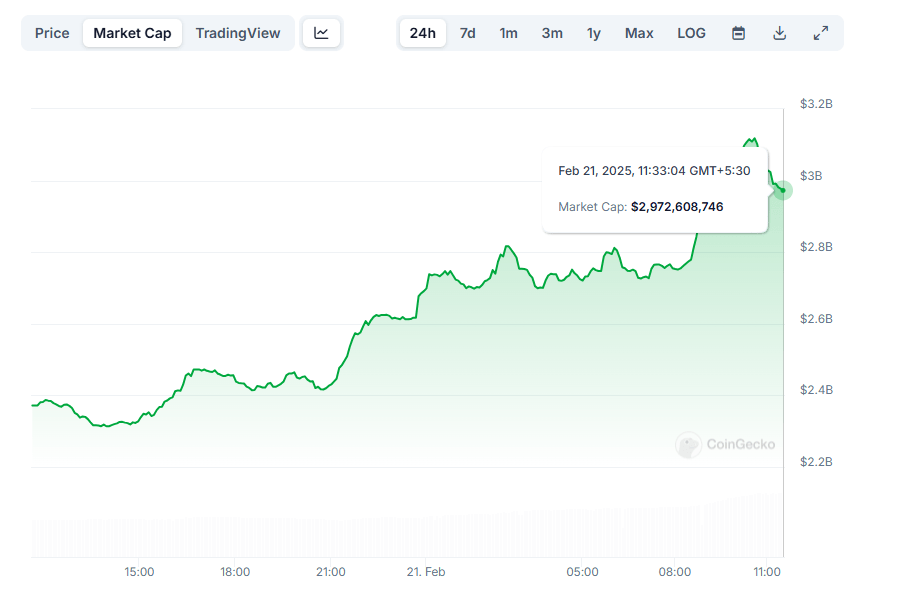The height and width of the screenshot is (592, 898).
Task: Keep Market Cap view selected
Action: pyautogui.click(x=132, y=32)
